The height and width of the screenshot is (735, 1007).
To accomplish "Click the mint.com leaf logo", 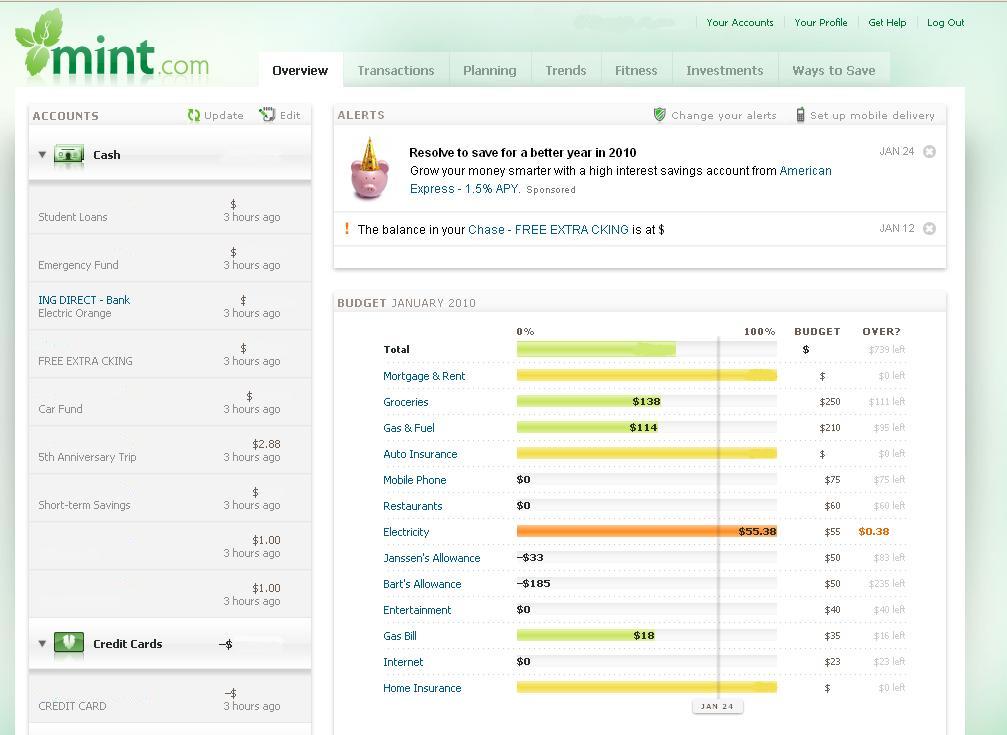I will tap(112, 45).
